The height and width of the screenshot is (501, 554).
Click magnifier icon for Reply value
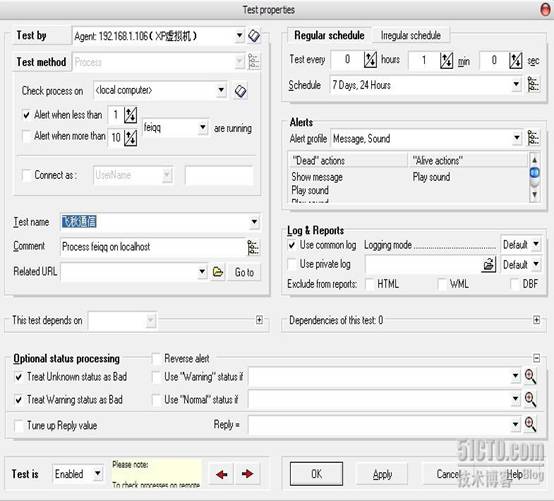[530, 424]
